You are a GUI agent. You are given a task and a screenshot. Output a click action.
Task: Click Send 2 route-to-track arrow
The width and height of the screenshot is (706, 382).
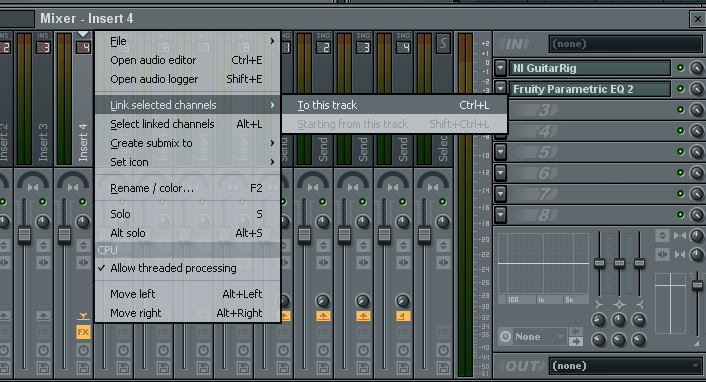(323, 316)
